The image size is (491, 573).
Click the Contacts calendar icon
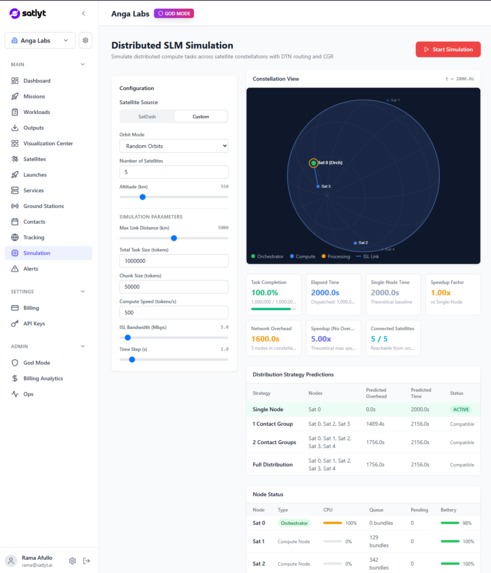15,222
